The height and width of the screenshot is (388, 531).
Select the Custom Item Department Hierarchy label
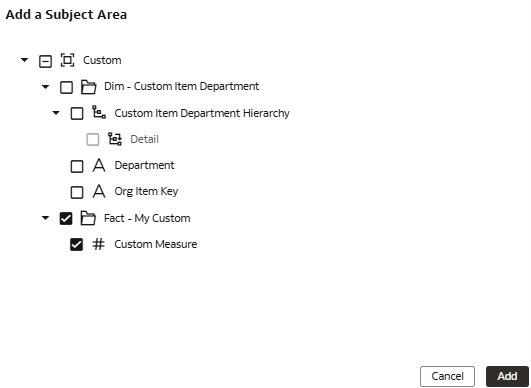click(x=202, y=113)
